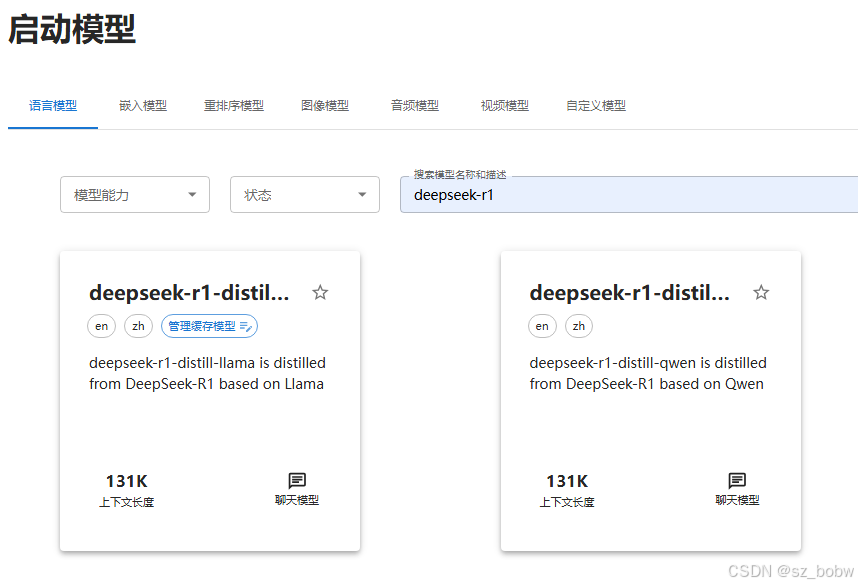Image resolution: width=858 pixels, height=586 pixels.
Task: Open the deepseek-r1-distill-llama model card title
Action: tap(189, 293)
